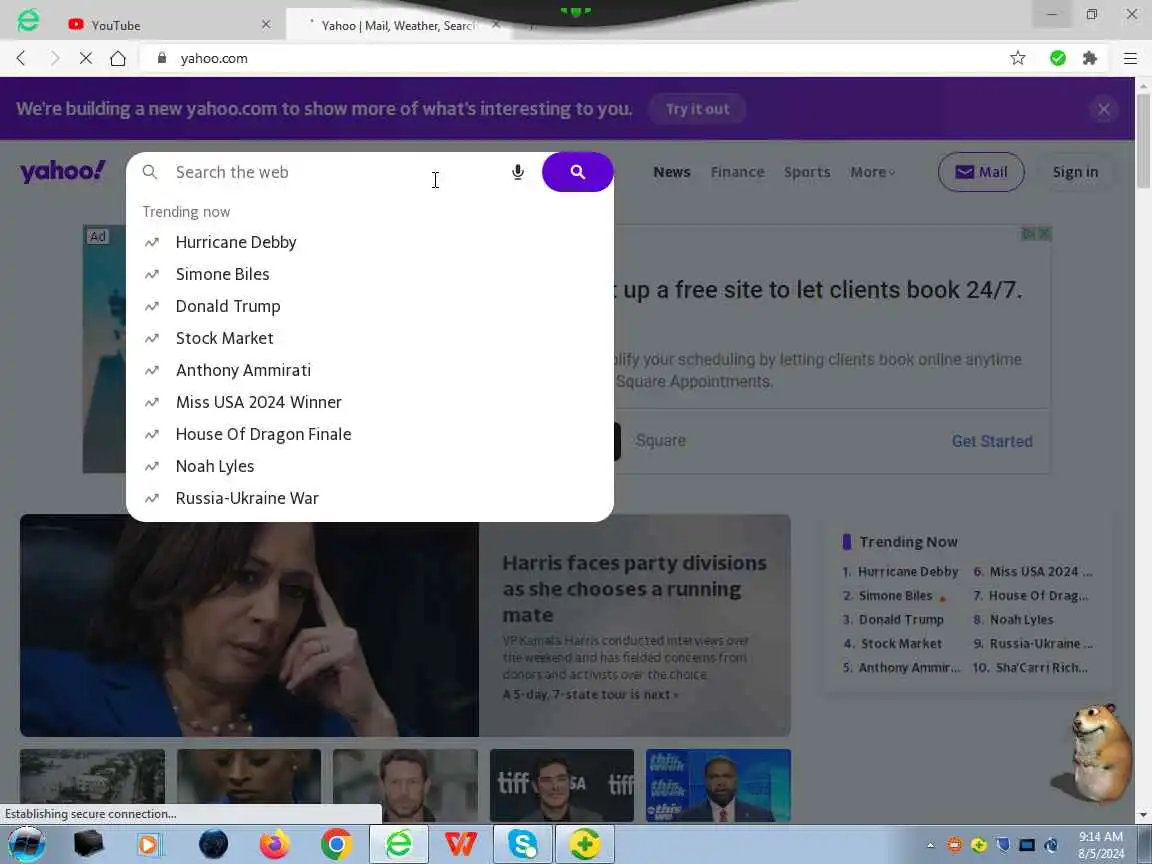Close the Square ad with X icon

(x=1044, y=234)
